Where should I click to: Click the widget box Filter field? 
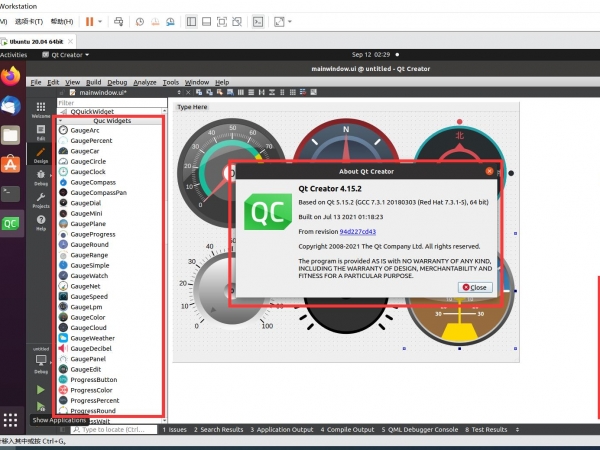(x=110, y=102)
